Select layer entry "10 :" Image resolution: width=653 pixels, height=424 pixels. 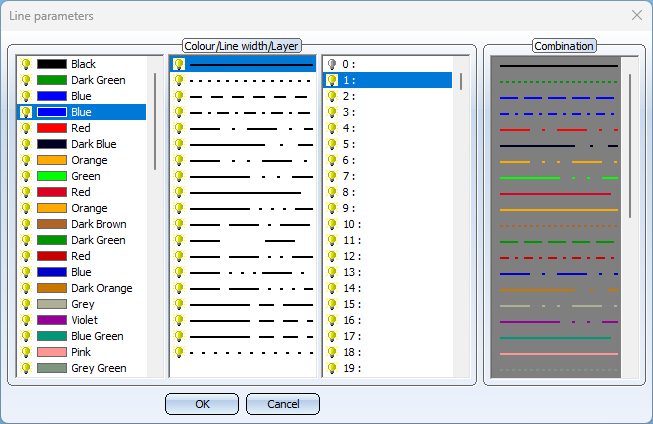[352, 224]
